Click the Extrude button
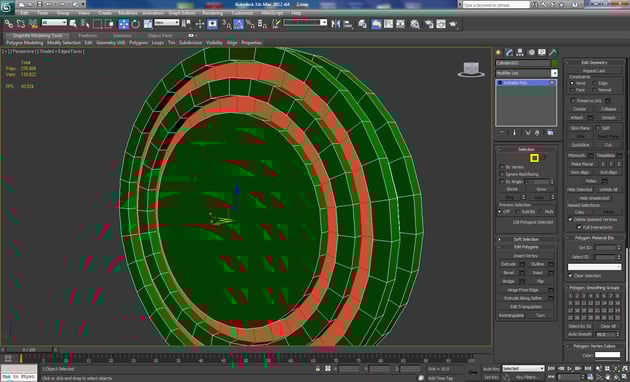The image size is (630, 382). (509, 264)
